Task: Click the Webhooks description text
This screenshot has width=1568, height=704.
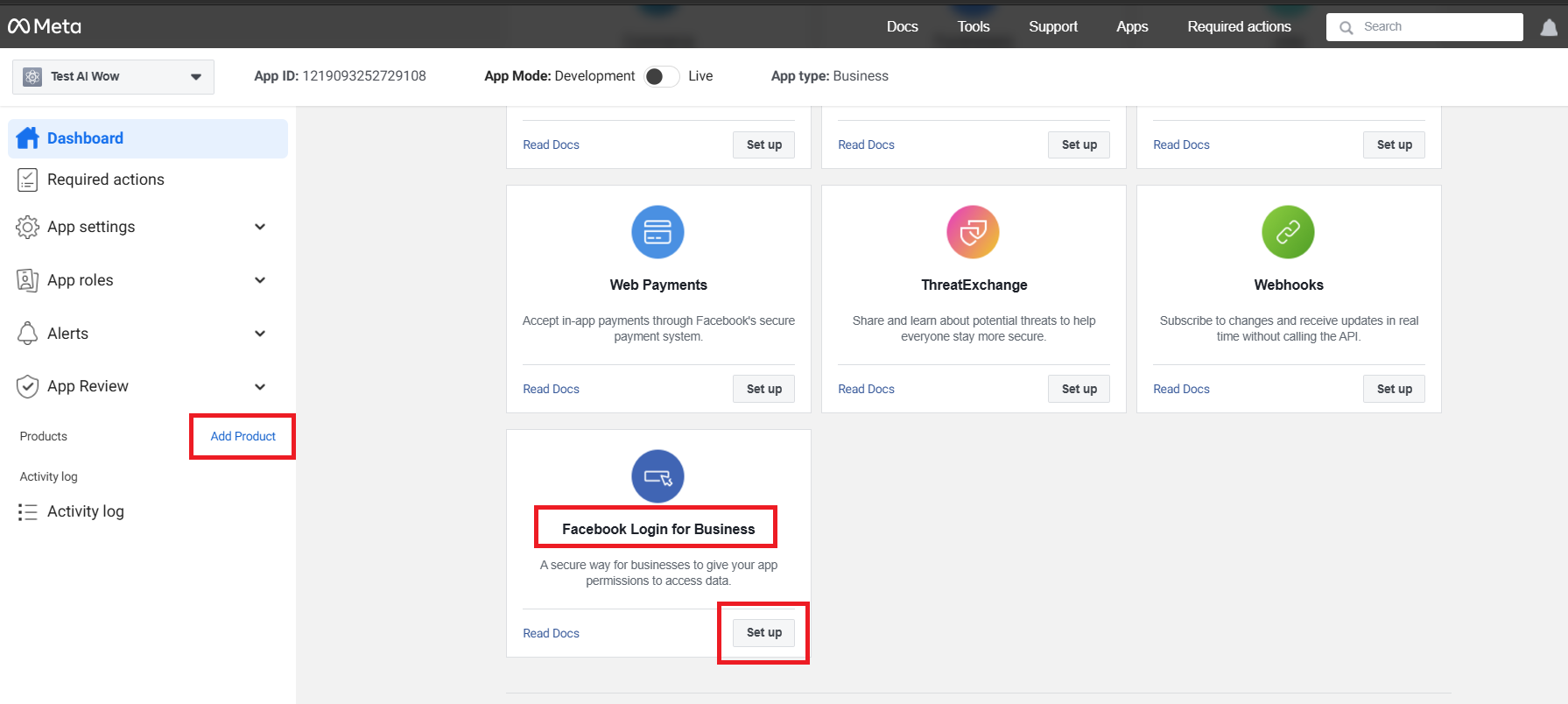Action: pyautogui.click(x=1289, y=328)
